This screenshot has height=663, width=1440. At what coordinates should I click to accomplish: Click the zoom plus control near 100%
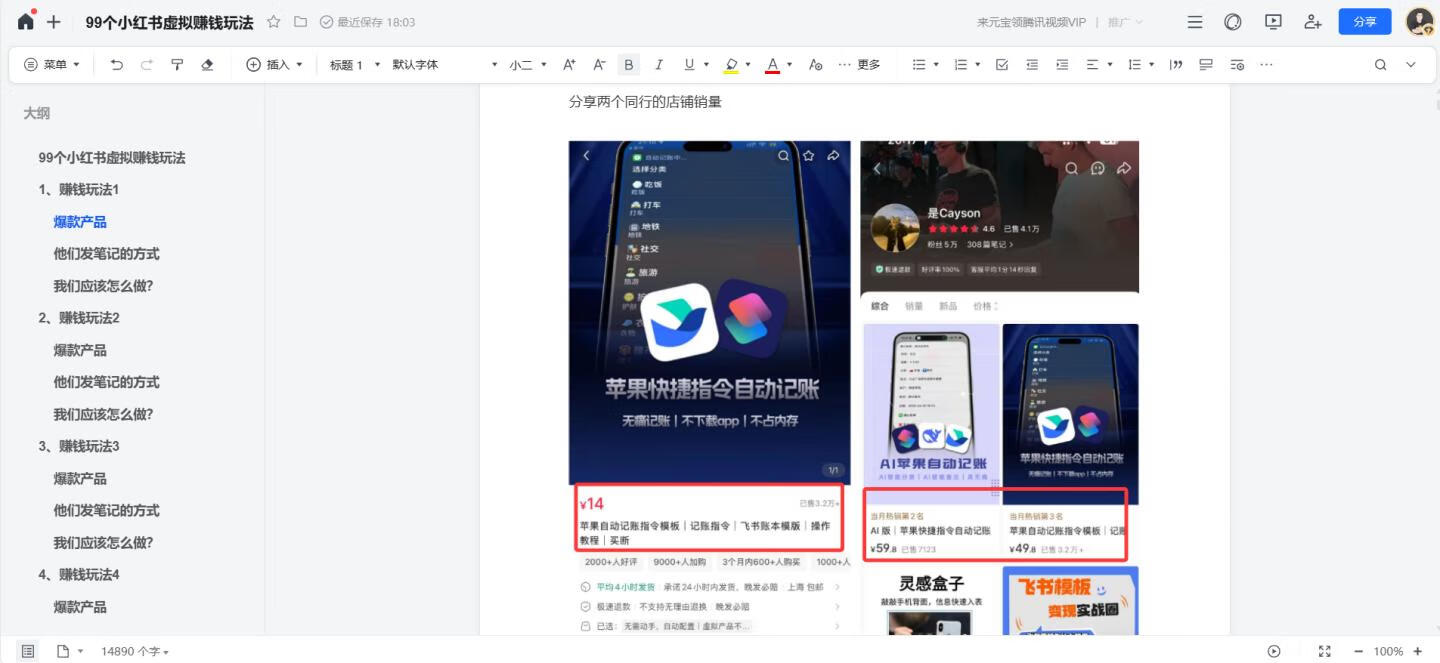tap(1419, 651)
